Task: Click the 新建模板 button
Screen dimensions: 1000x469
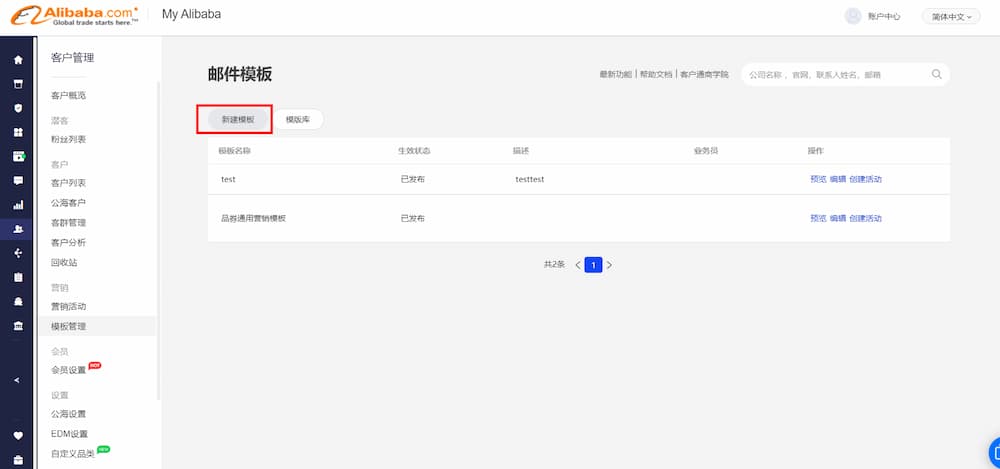Action: [238, 119]
